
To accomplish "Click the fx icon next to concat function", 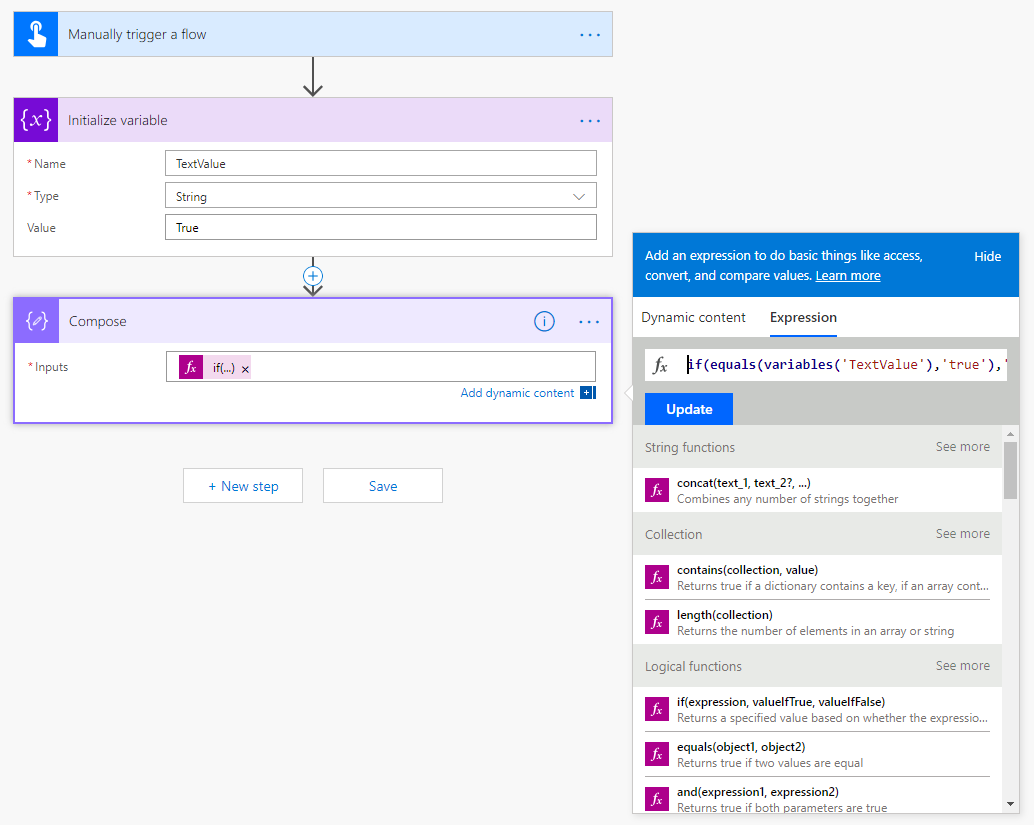I will coord(657,490).
